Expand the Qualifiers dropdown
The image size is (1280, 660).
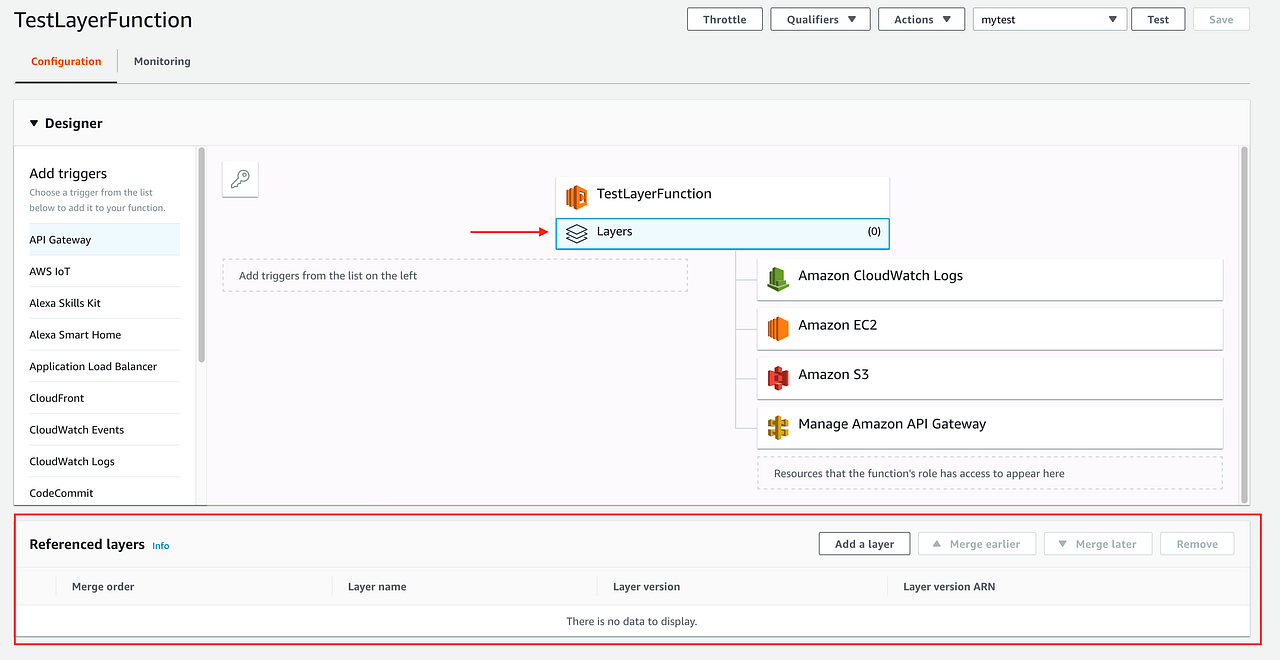point(820,18)
